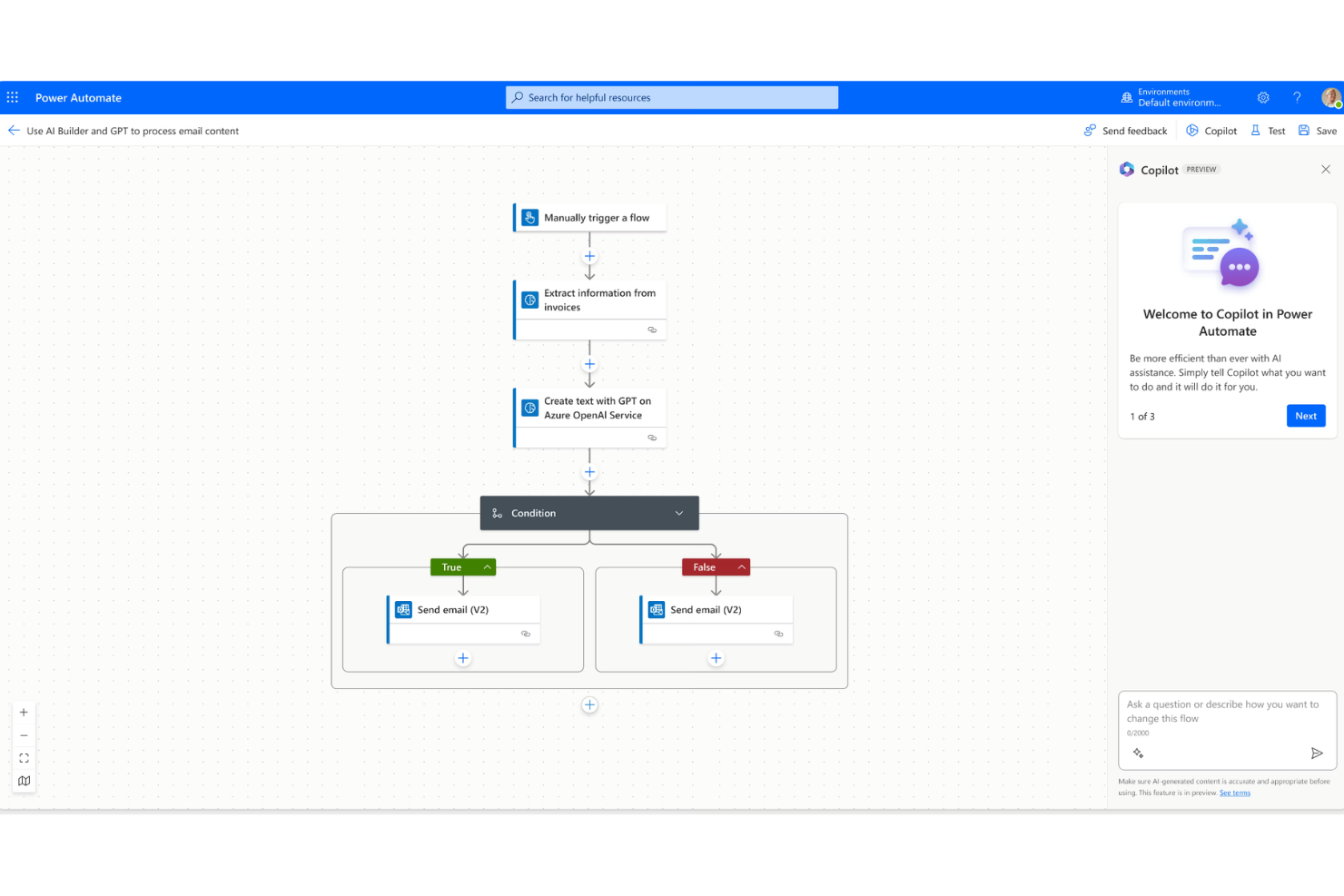Click the '1 of 3' step indicator
1344x896 pixels.
[x=1142, y=417]
